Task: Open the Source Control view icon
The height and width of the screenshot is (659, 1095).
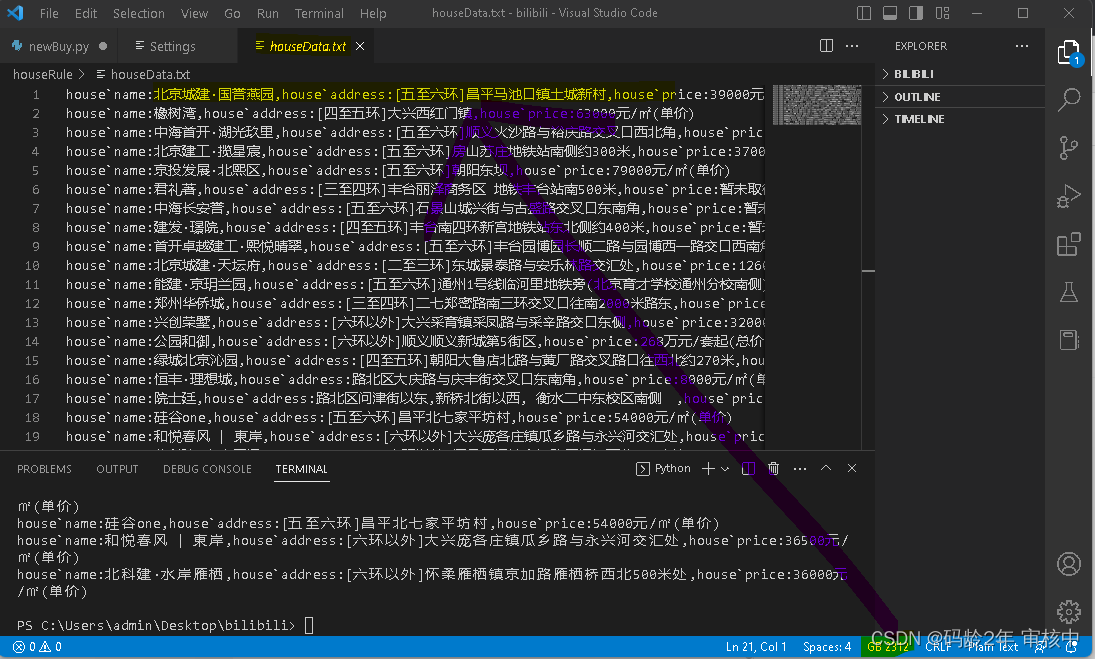Action: [1068, 147]
